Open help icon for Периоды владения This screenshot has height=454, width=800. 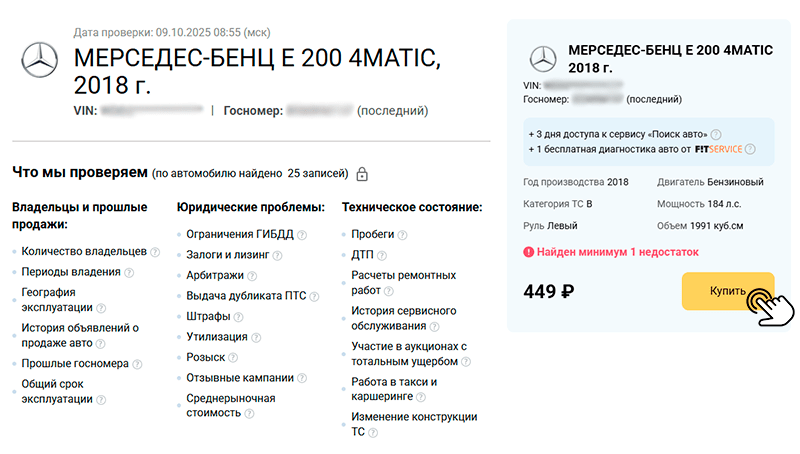(129, 272)
